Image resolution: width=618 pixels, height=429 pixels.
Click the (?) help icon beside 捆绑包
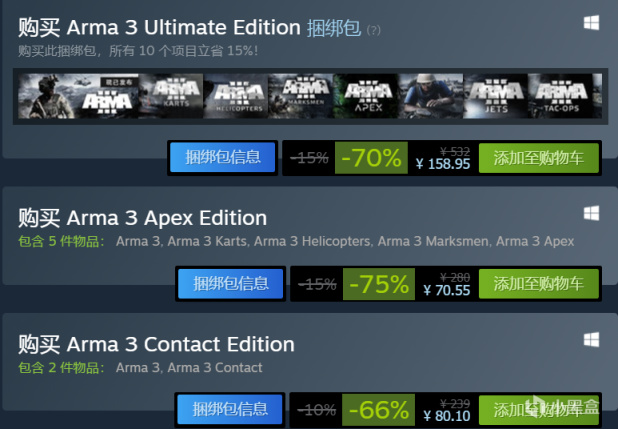coord(373,30)
